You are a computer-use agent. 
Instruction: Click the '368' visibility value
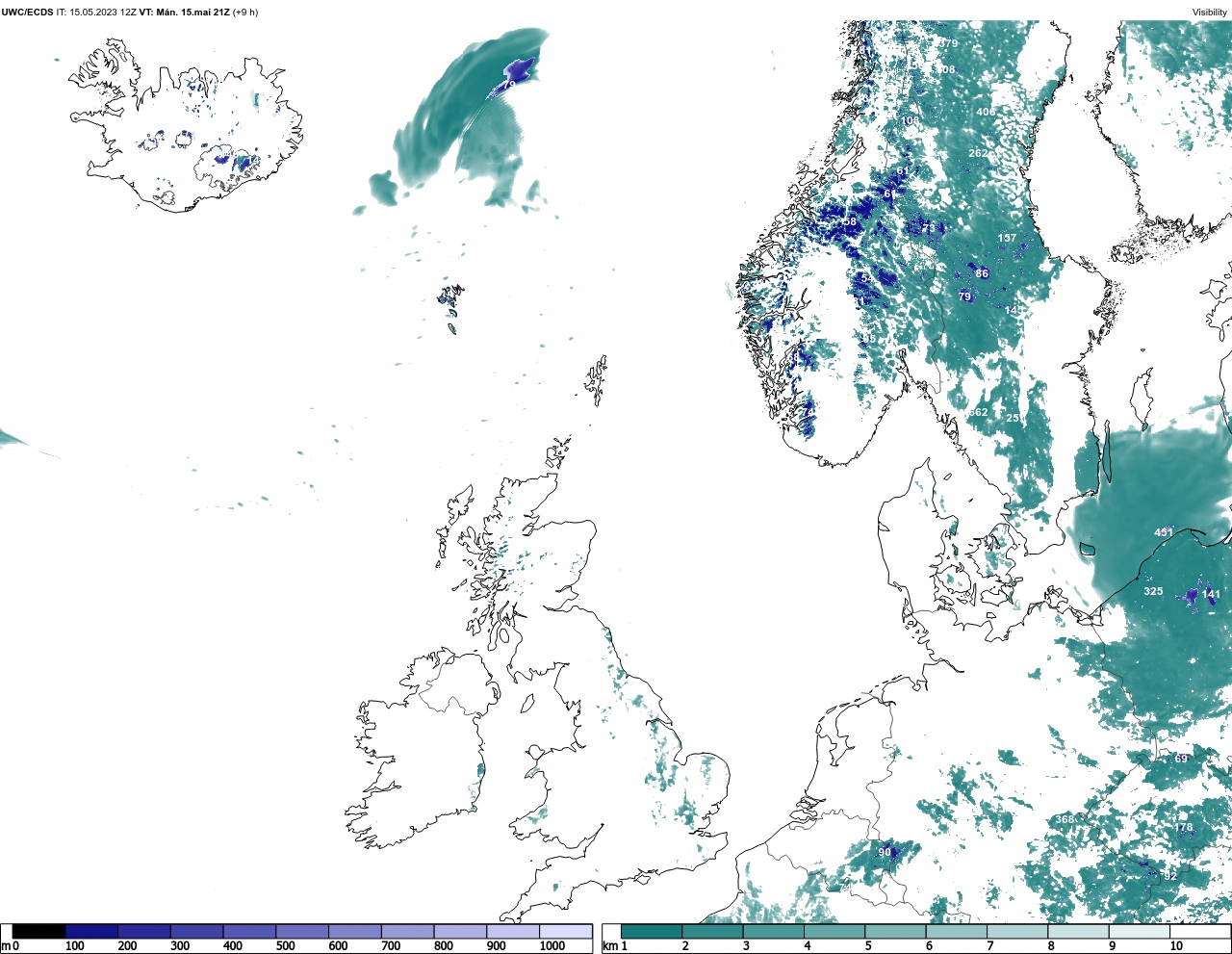tap(1065, 820)
